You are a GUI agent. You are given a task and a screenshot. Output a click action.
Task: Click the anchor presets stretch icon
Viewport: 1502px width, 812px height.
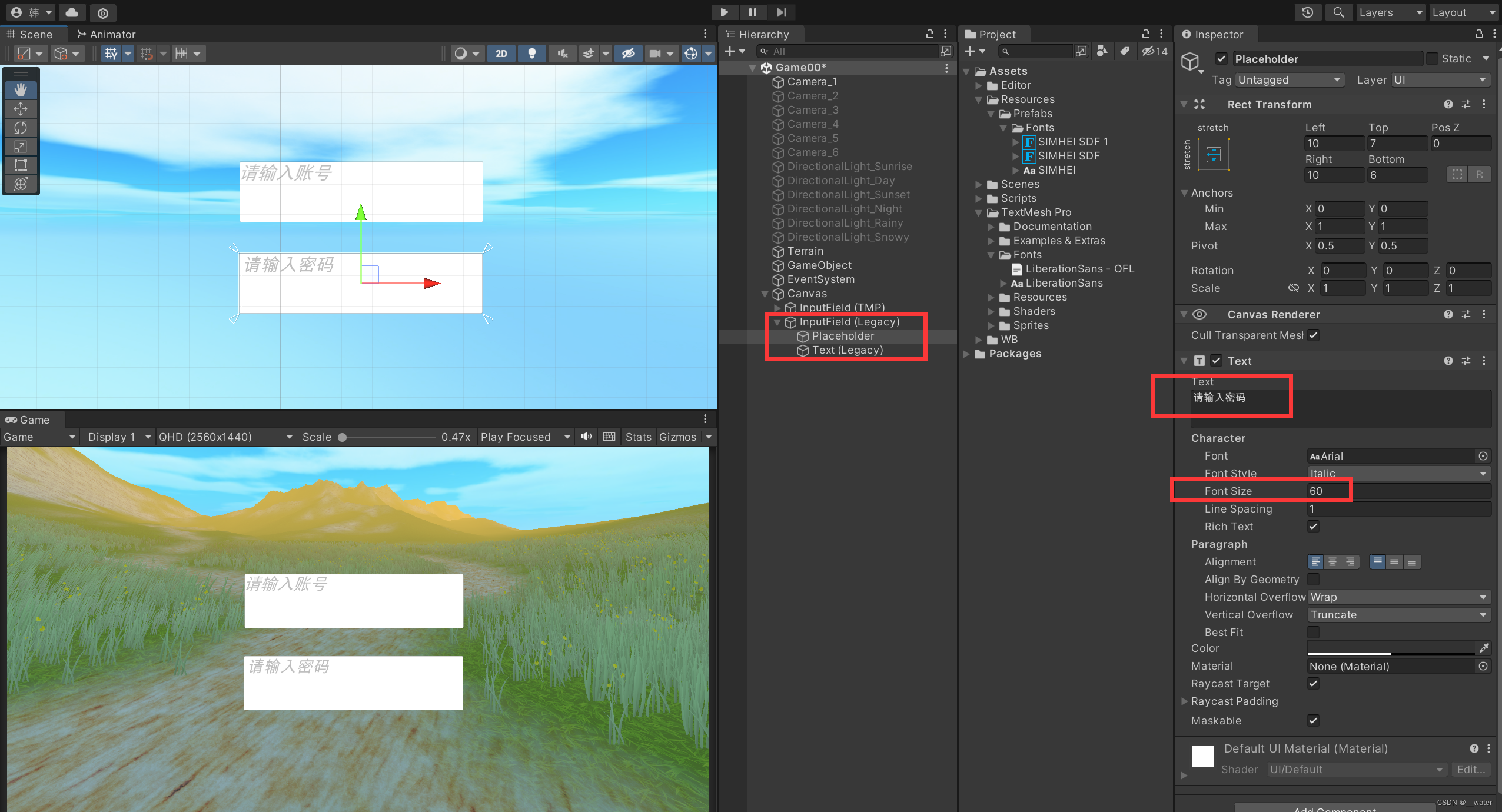1213,155
